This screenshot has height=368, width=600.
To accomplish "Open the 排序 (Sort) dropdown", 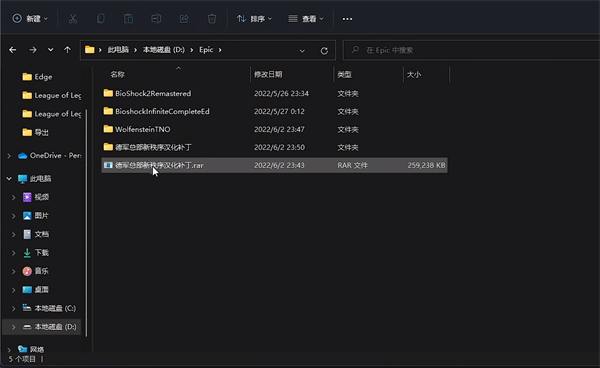I will (254, 18).
